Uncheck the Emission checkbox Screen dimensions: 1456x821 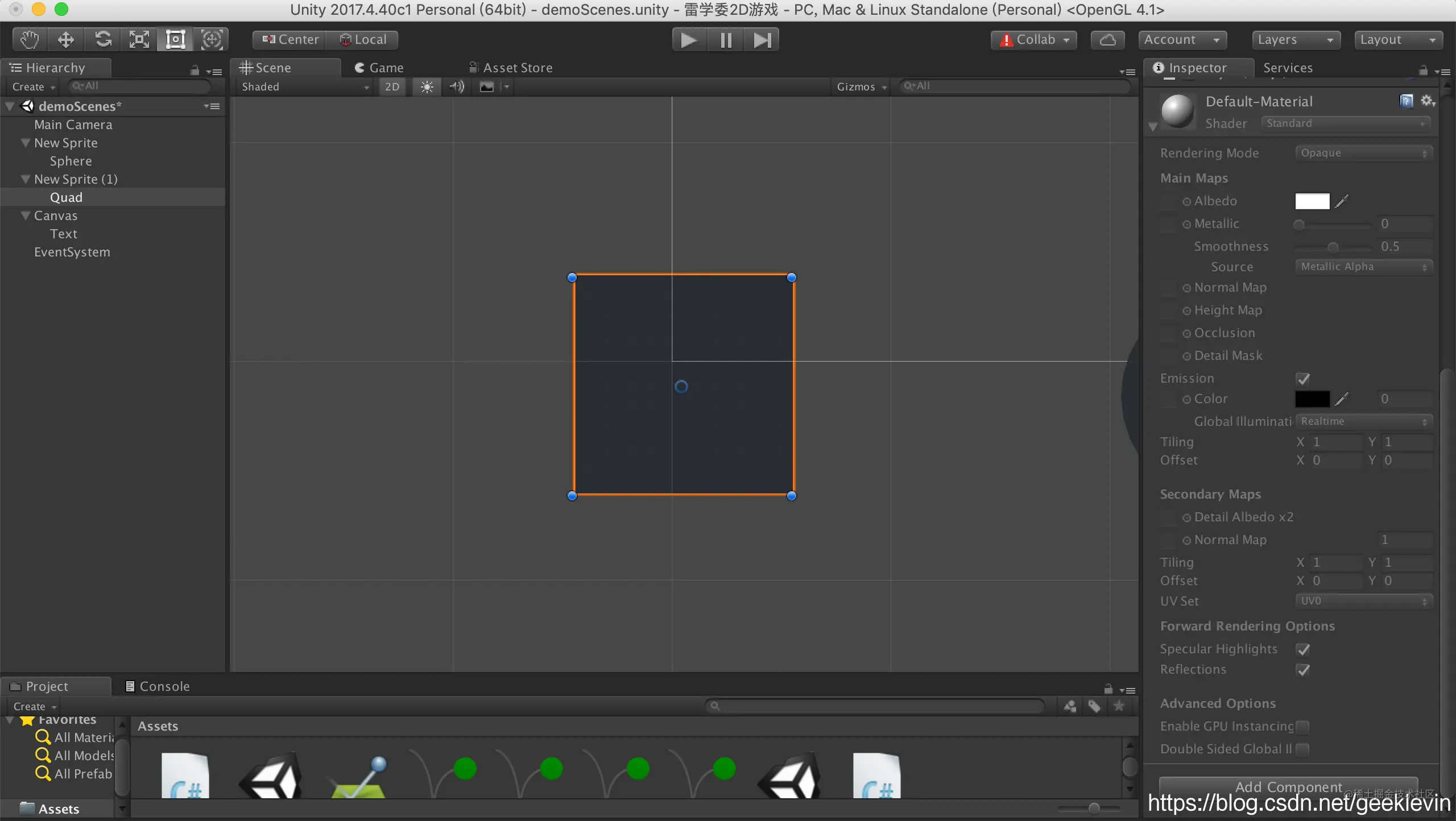point(1303,379)
